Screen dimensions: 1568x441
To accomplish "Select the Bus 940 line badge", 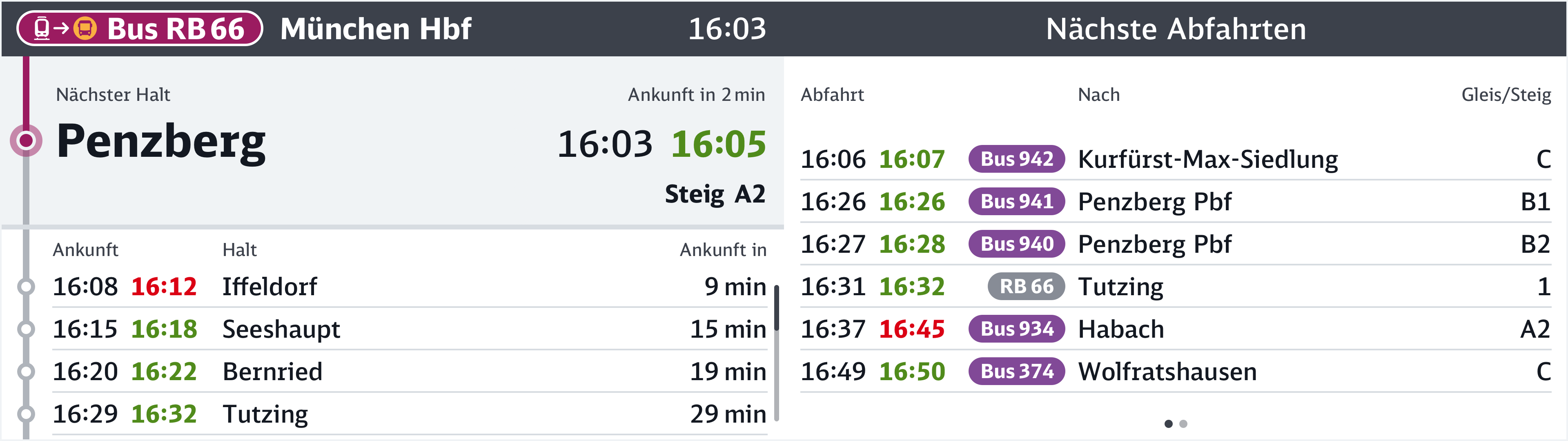I will point(1016,244).
